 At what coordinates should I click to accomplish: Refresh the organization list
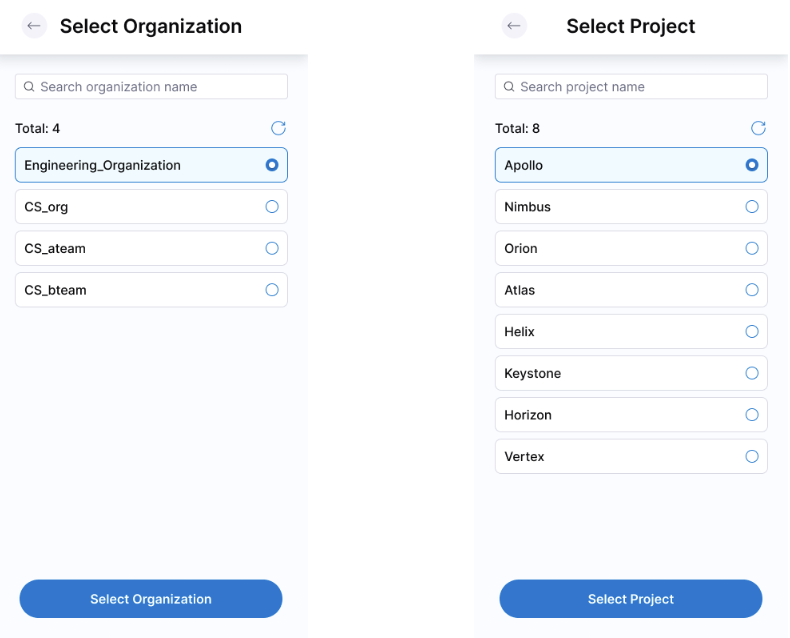(x=278, y=128)
